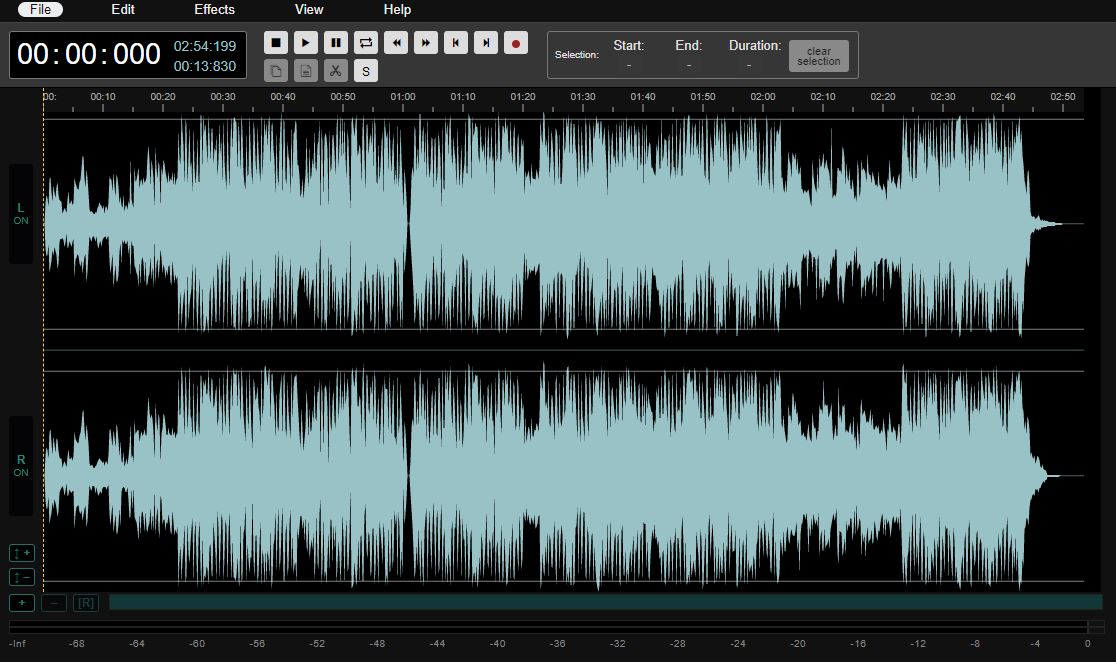Start recording with the red record button

515,42
